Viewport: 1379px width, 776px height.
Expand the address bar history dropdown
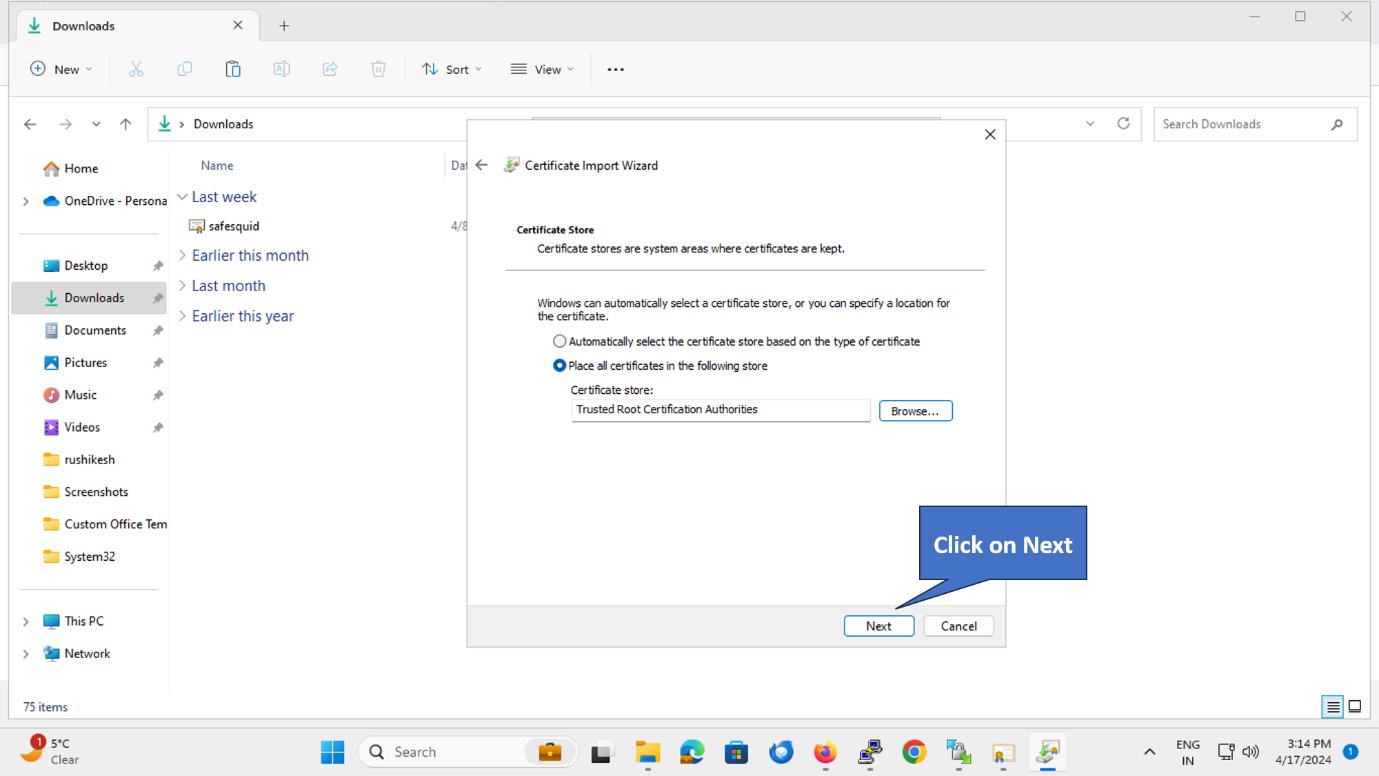1090,124
